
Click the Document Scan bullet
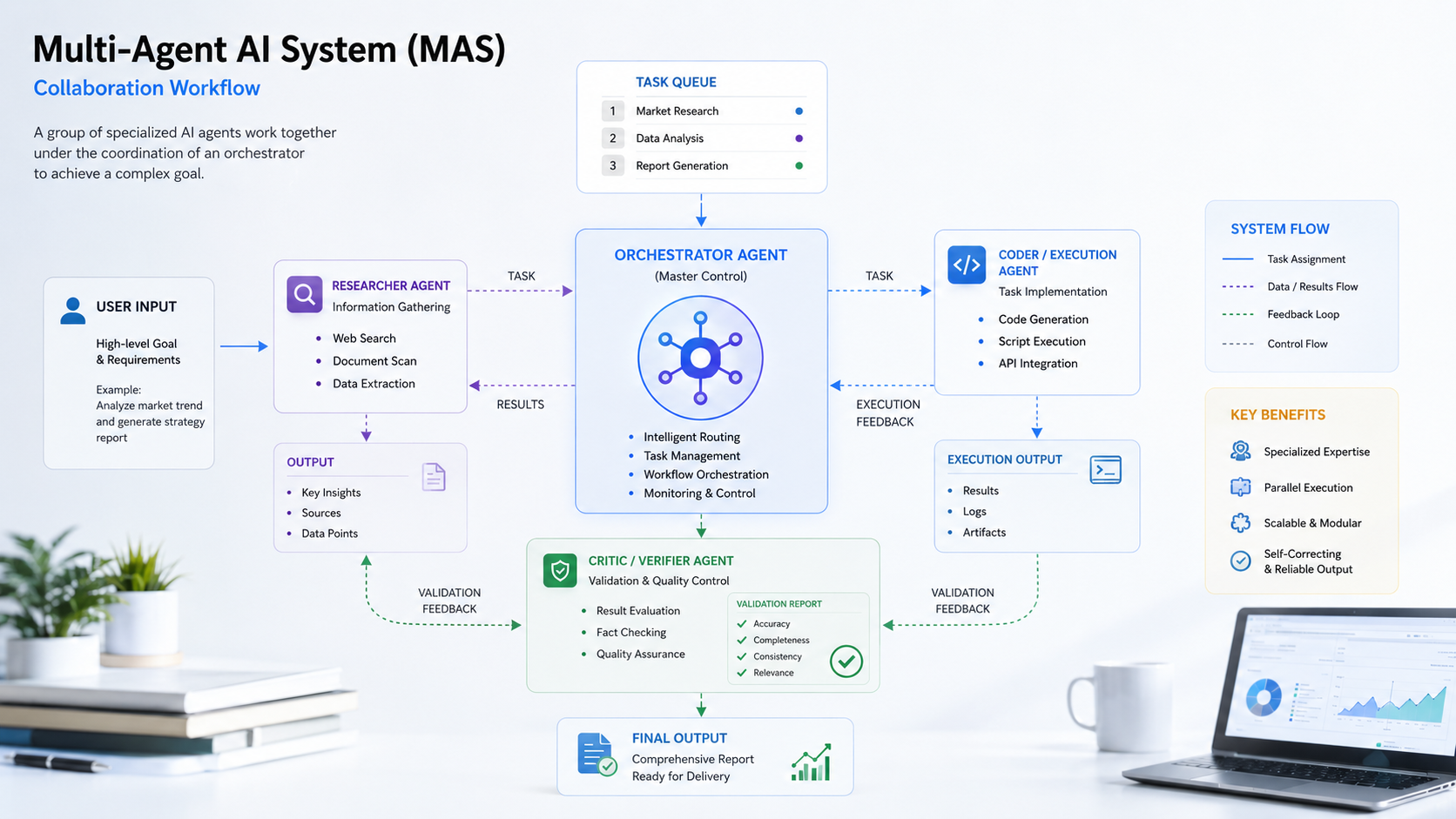click(x=367, y=361)
